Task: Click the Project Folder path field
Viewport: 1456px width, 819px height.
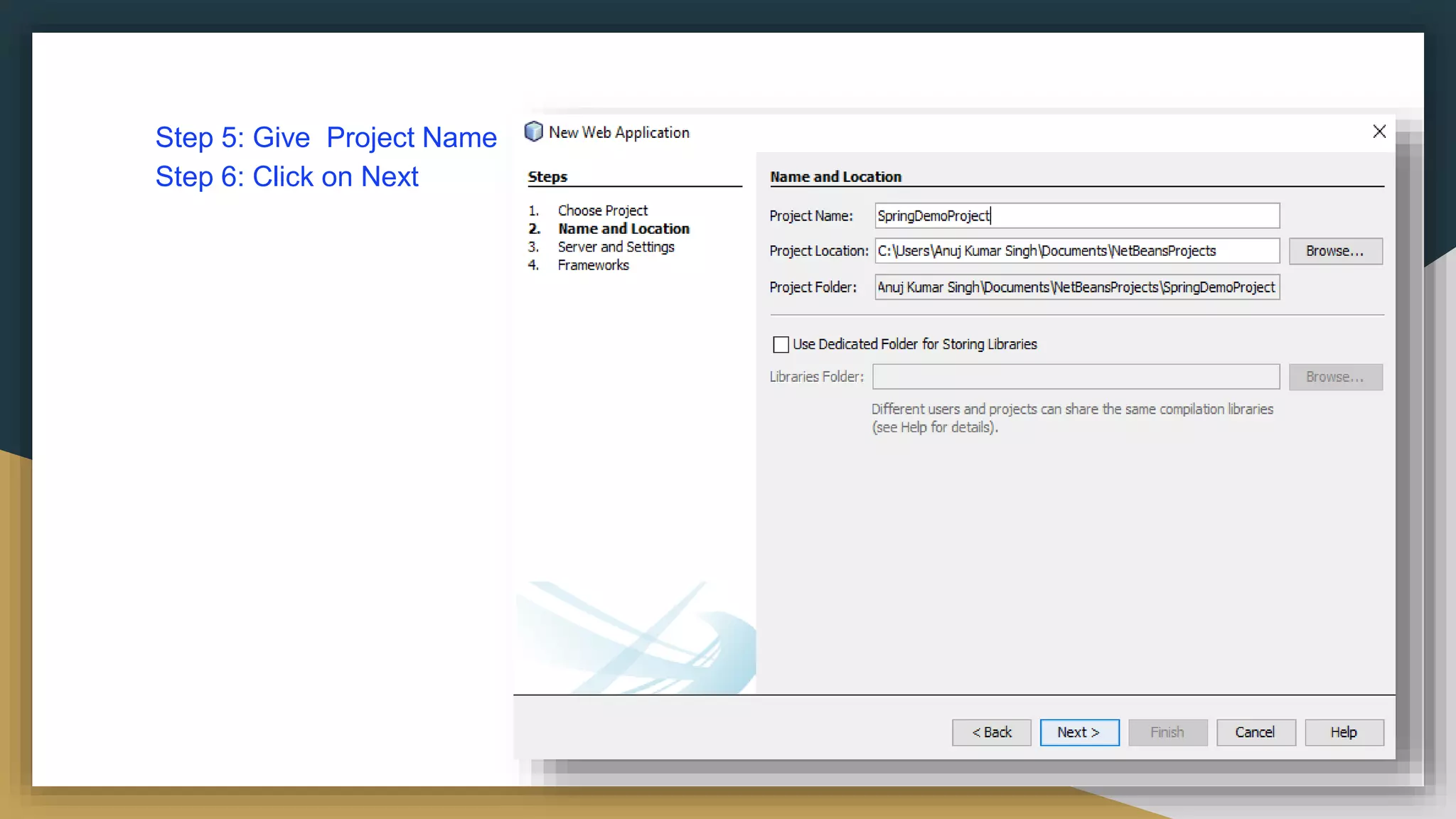Action: 1076,287
